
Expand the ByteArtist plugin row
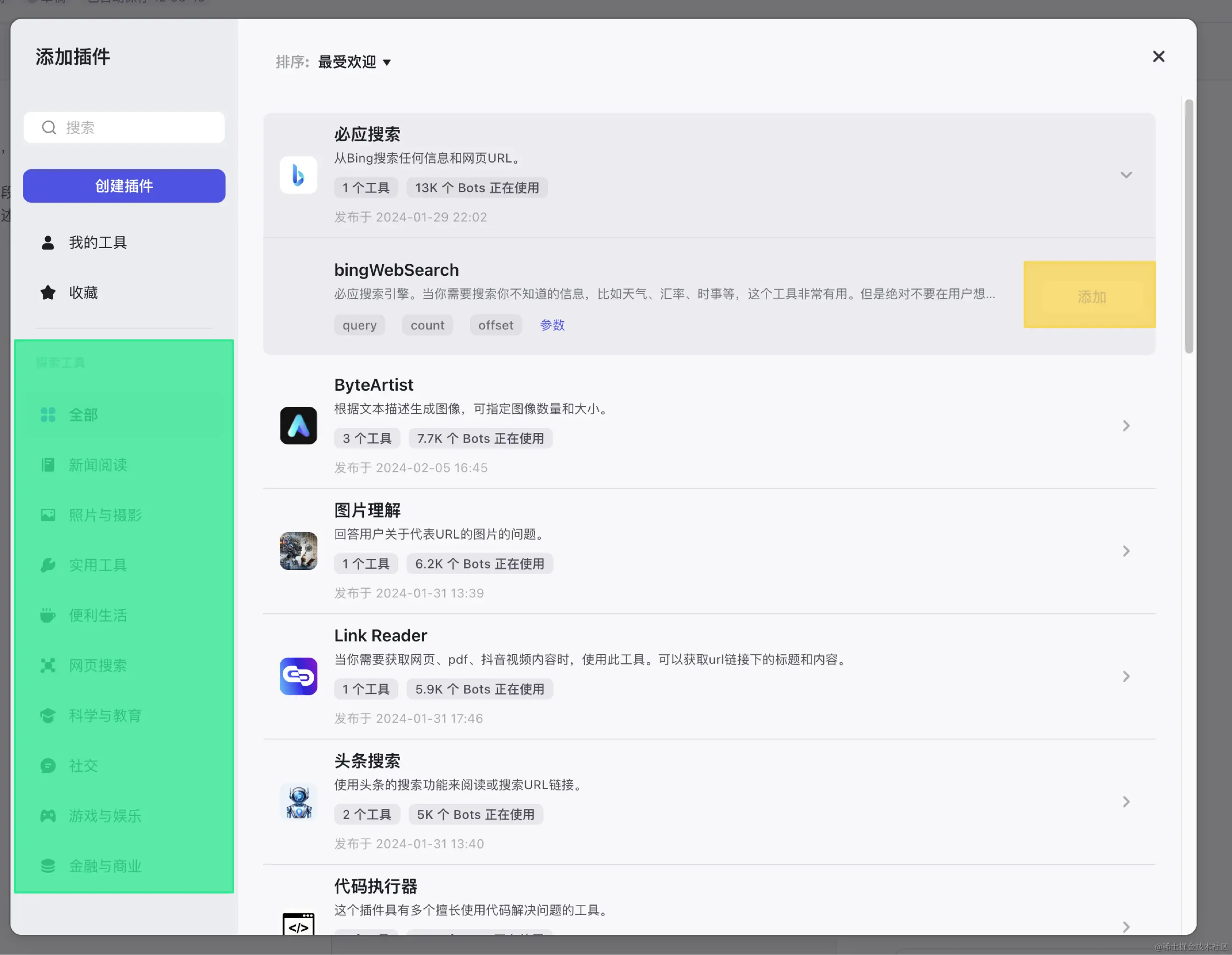[x=1125, y=426]
